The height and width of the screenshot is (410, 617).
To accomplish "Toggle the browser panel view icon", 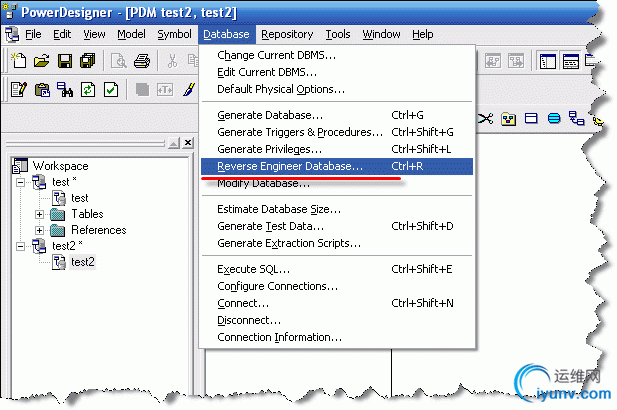I will pyautogui.click(x=547, y=61).
